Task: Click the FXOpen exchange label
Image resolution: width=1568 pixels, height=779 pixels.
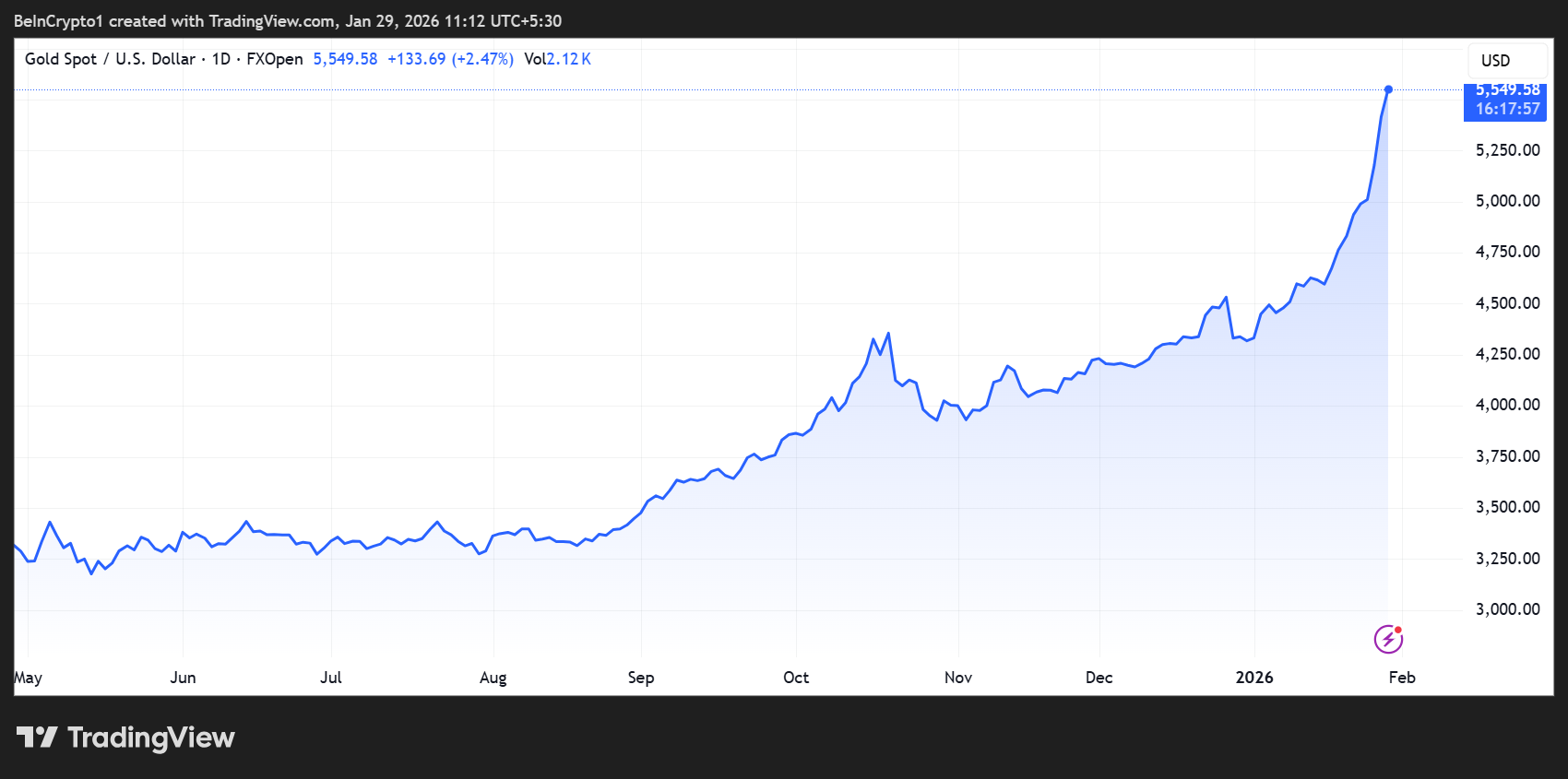Action: click(x=275, y=59)
